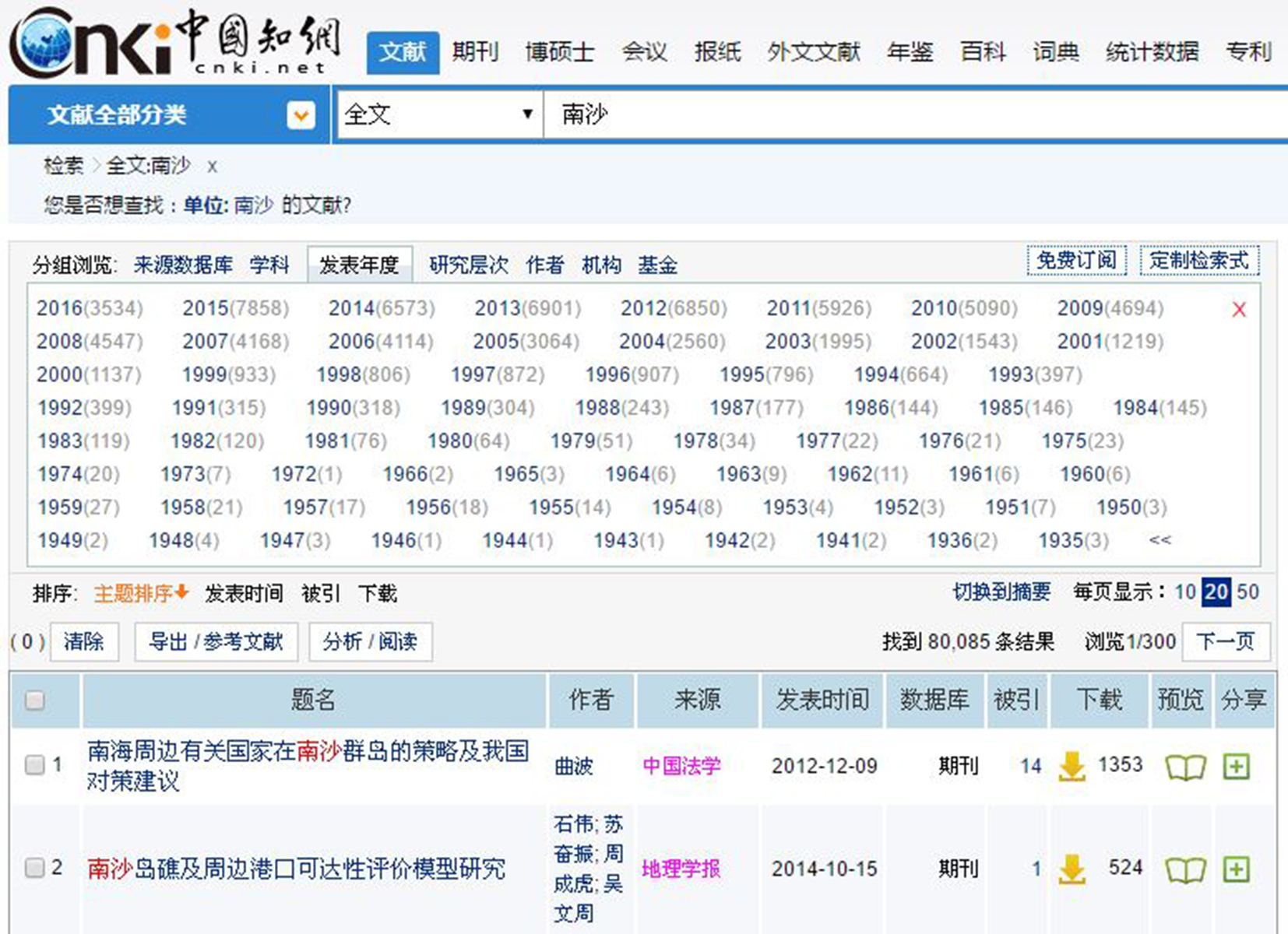Preview the second result with book icon
The image size is (1288, 934).
pyautogui.click(x=1184, y=869)
